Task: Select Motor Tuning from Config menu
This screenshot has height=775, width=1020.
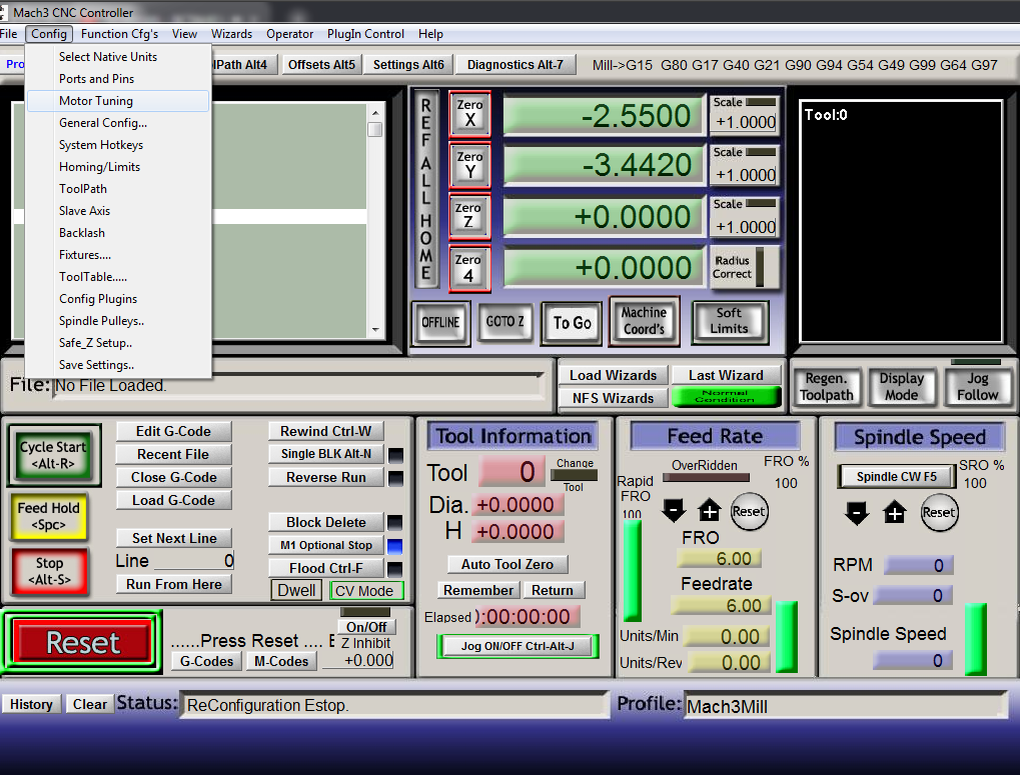Action: coord(118,101)
